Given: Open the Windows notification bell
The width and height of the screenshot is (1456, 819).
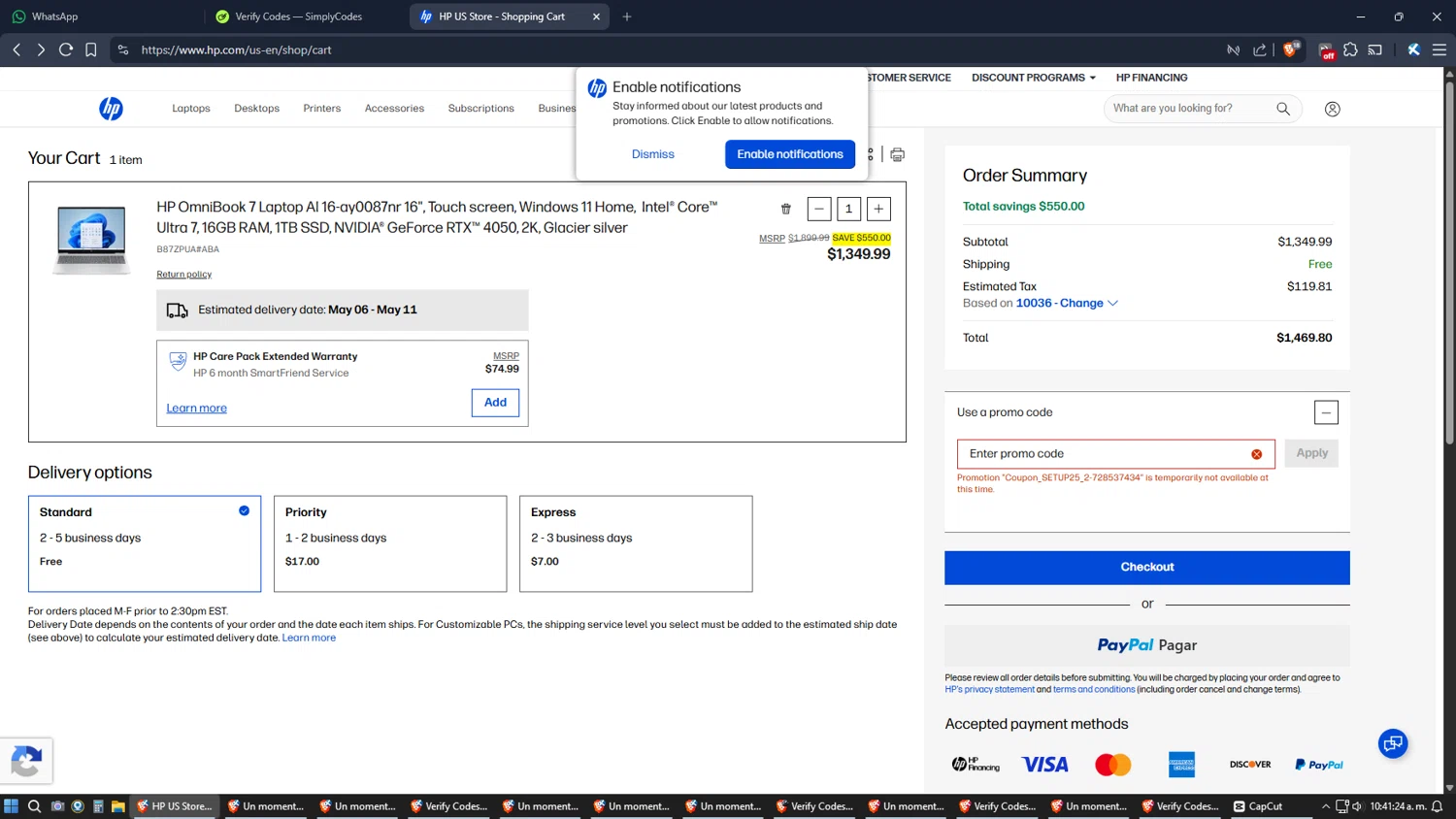Looking at the screenshot, I should (1438, 806).
